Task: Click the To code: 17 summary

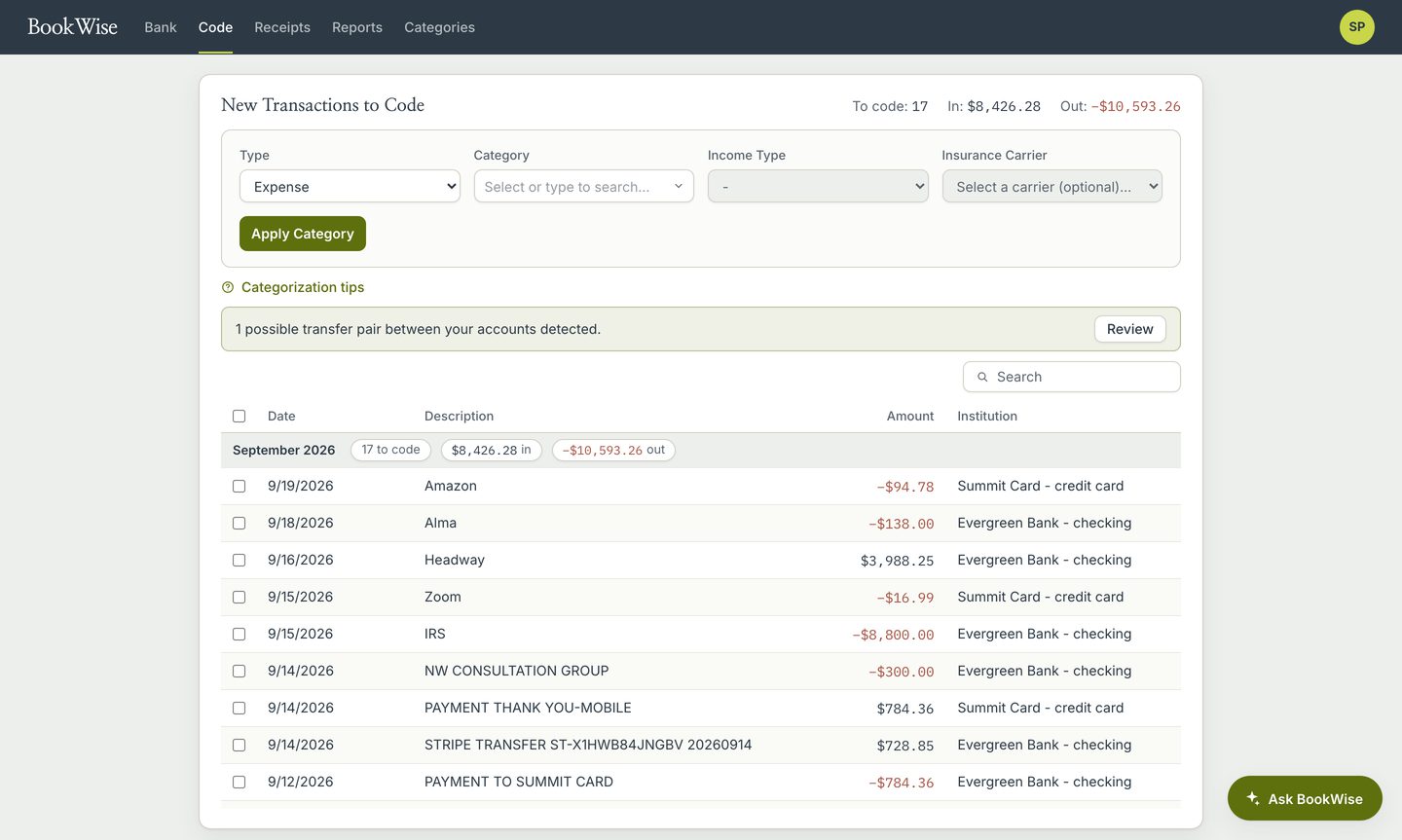Action: 890,106
